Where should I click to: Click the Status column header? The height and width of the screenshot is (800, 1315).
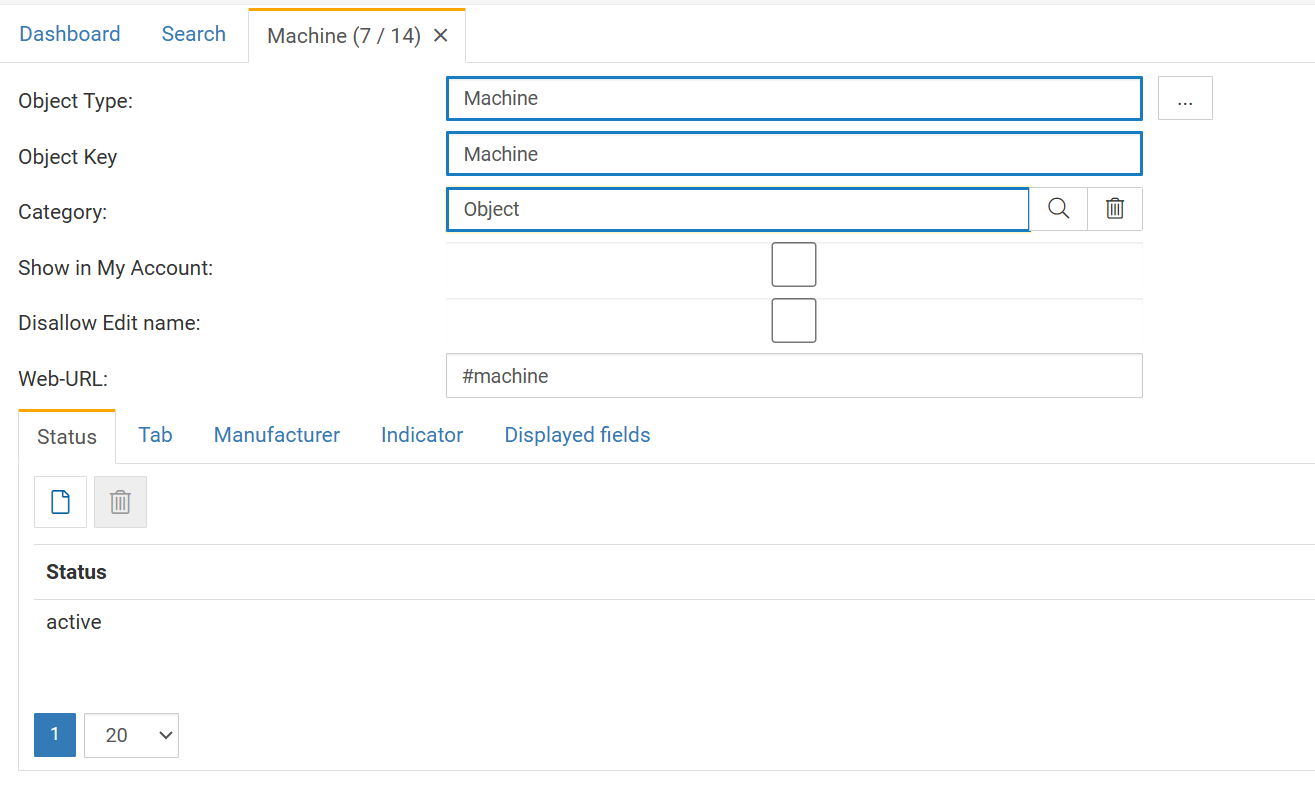(x=76, y=572)
